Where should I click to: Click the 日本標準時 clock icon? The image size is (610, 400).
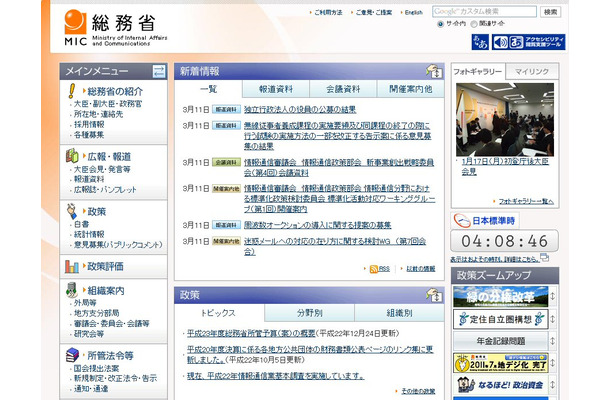tap(462, 221)
